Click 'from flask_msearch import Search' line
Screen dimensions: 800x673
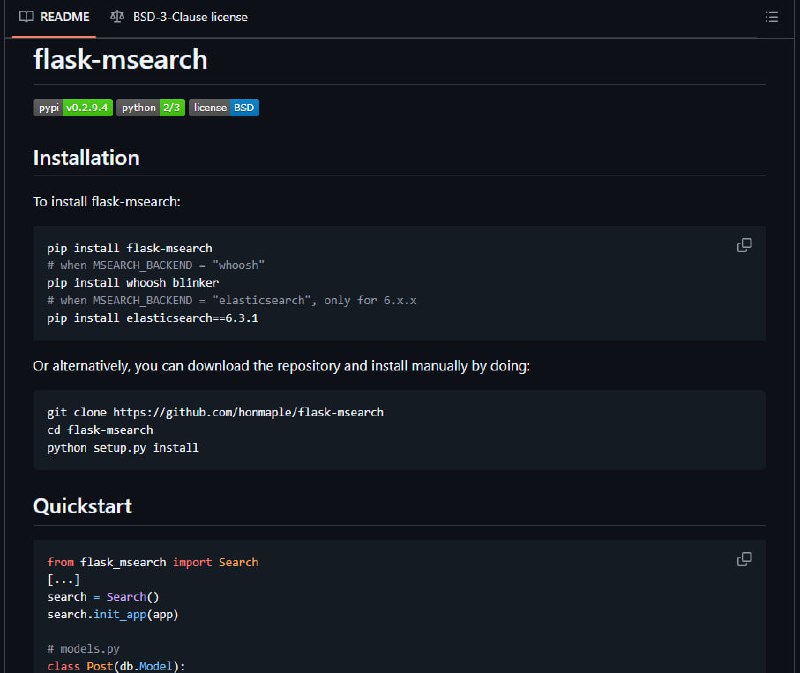pos(153,562)
